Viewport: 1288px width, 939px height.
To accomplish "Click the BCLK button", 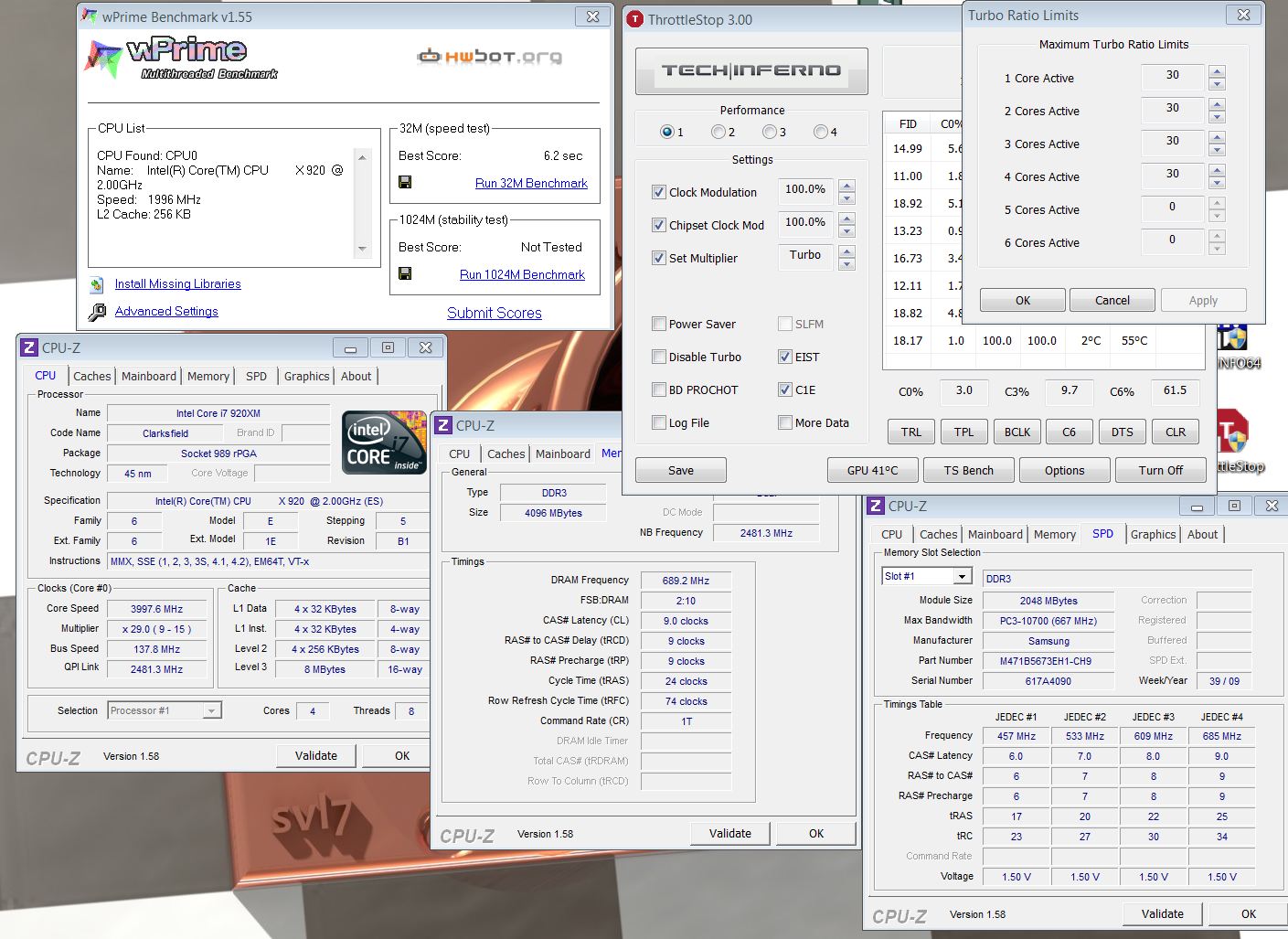I will pyautogui.click(x=1017, y=432).
